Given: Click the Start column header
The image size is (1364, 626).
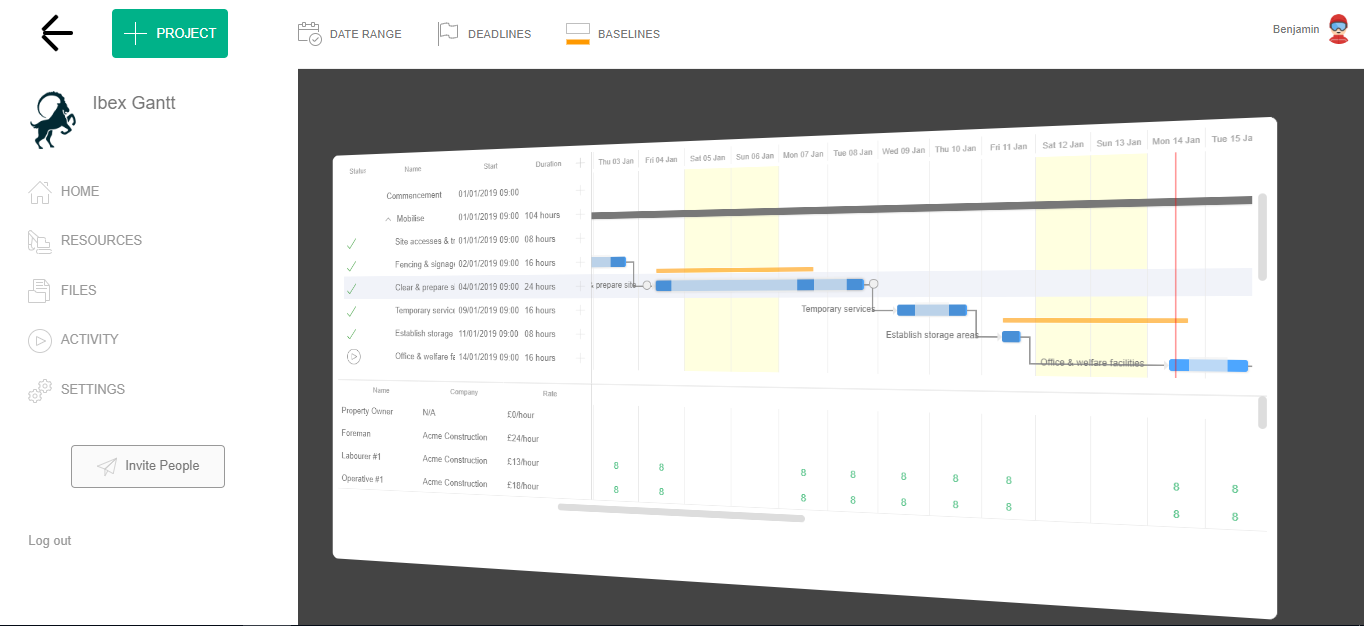Looking at the screenshot, I should coord(490,166).
